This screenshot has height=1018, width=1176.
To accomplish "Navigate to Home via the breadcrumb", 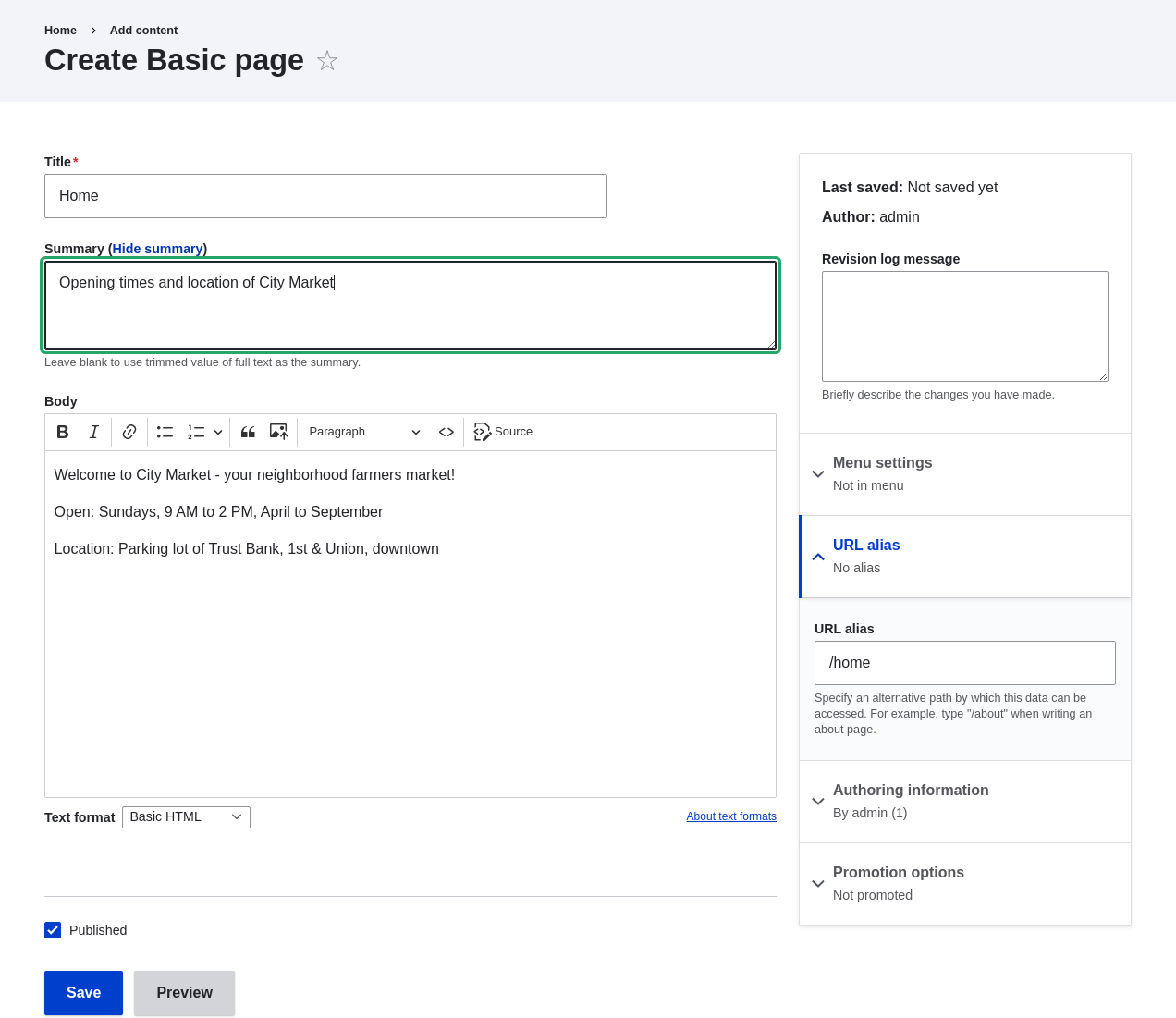I will [x=61, y=30].
